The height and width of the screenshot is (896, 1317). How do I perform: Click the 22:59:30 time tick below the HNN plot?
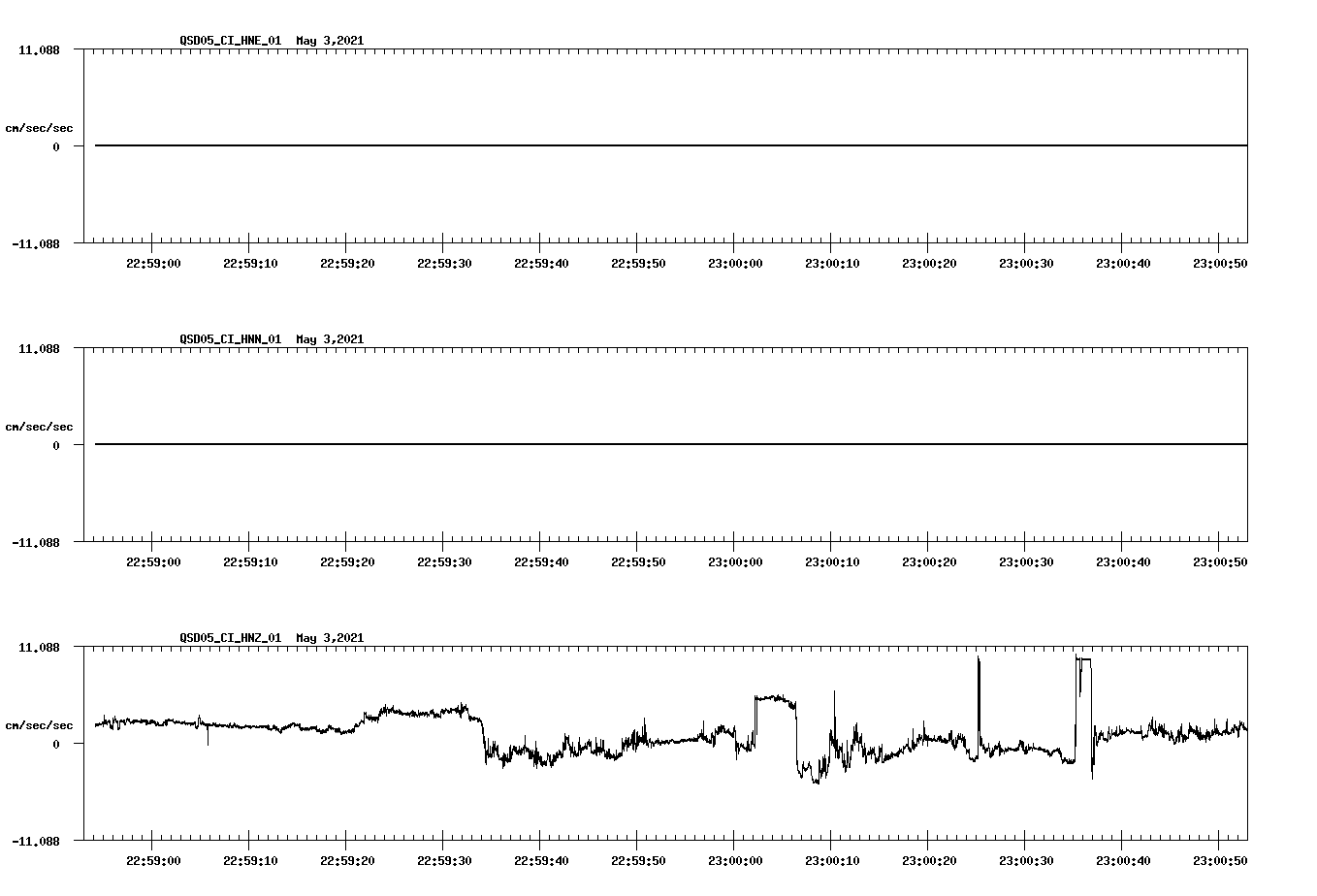tap(444, 560)
